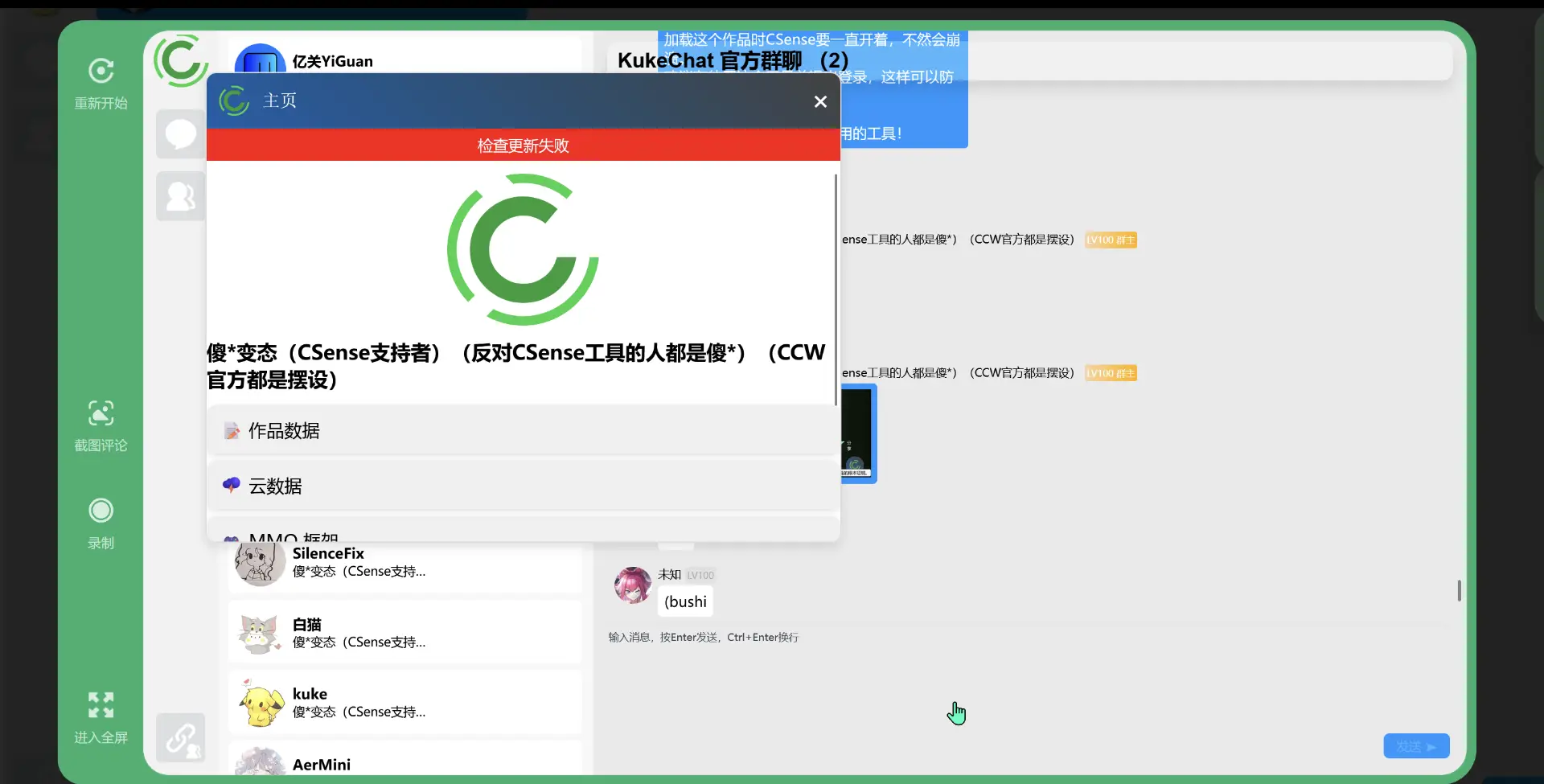Open the image thumbnail in chat
Viewport: 1544px width, 784px height.
(x=858, y=434)
